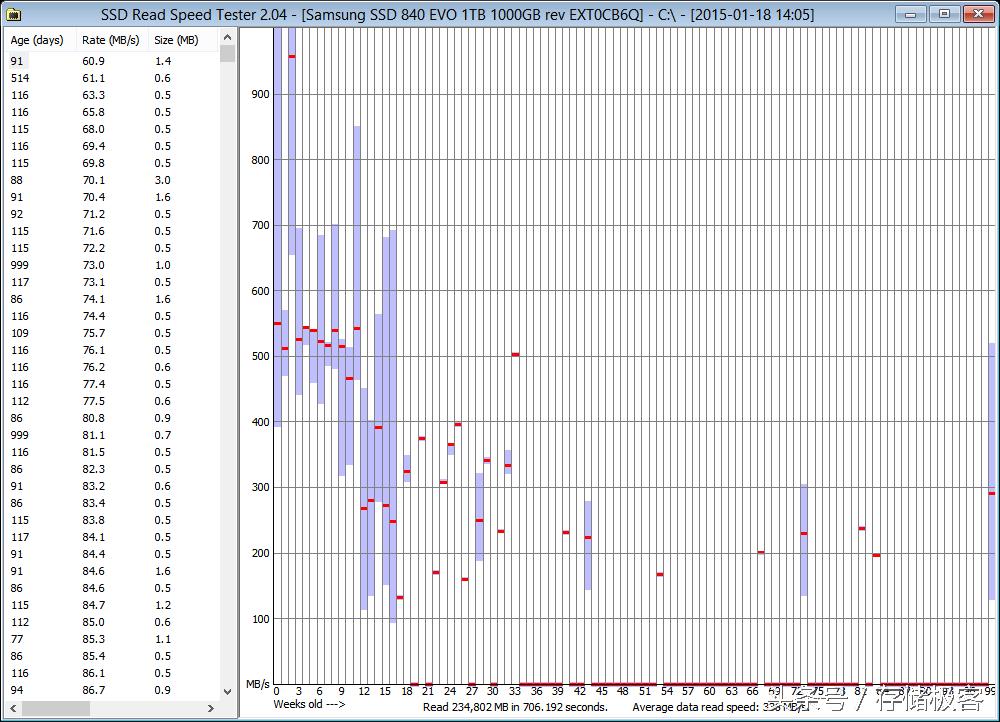Select the row with age 514
The height and width of the screenshot is (722, 1000).
[112, 78]
